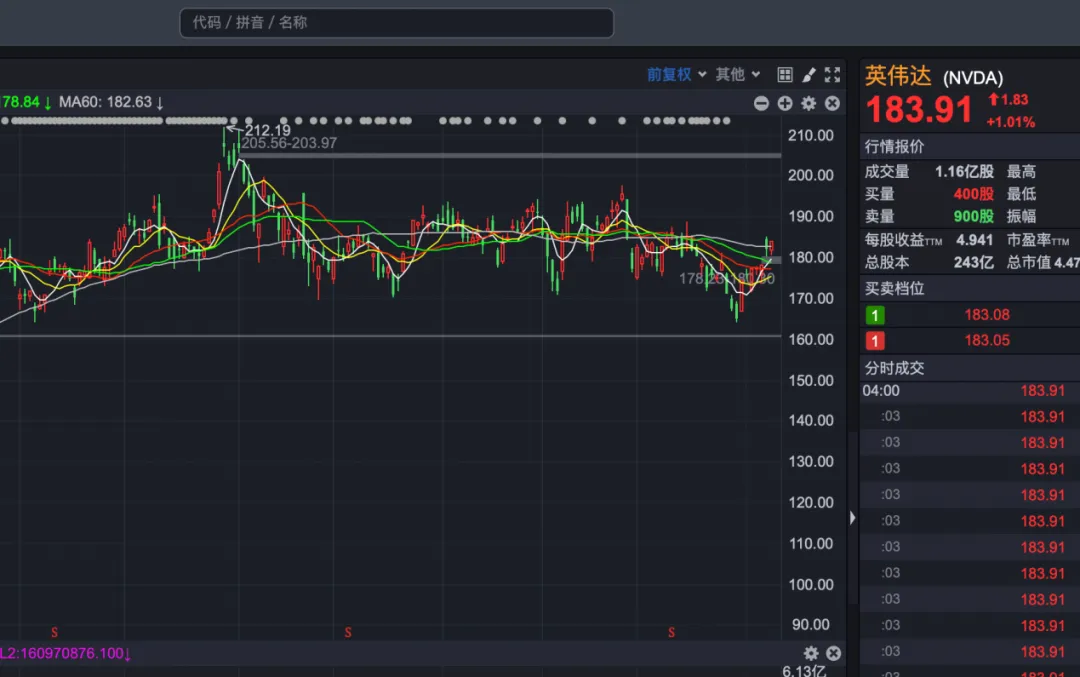Click the green sell level 1 badge
Image resolution: width=1080 pixels, height=677 pixels.
(x=875, y=315)
